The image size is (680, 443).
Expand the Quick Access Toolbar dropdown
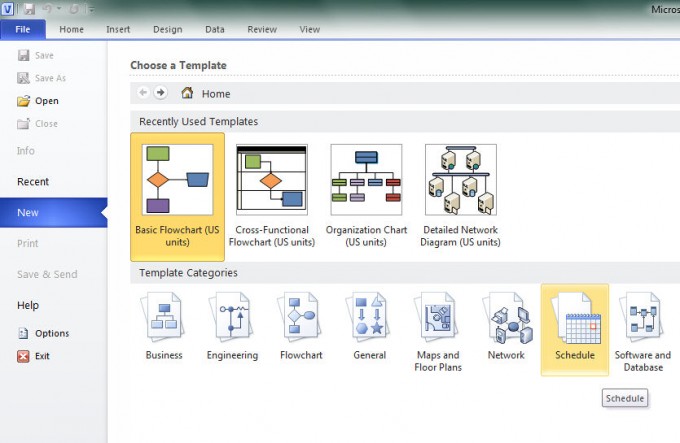91,9
